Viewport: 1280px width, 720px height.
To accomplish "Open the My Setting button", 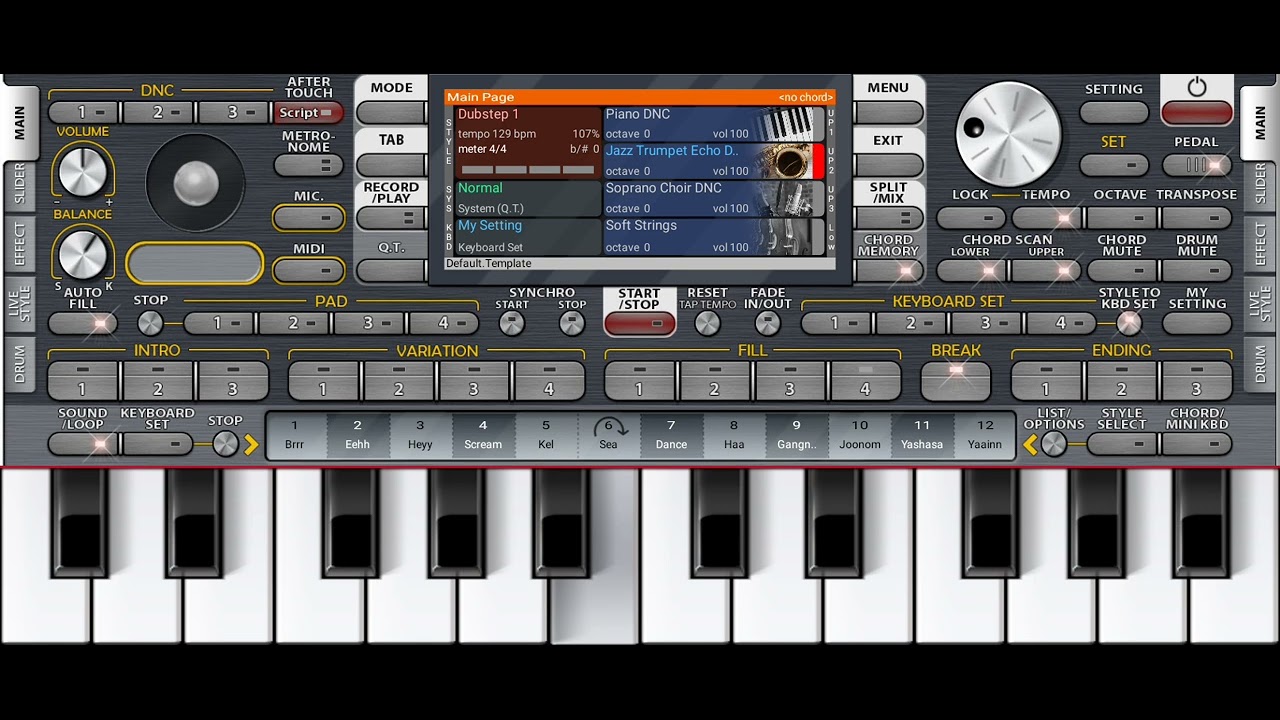I will pos(1197,323).
